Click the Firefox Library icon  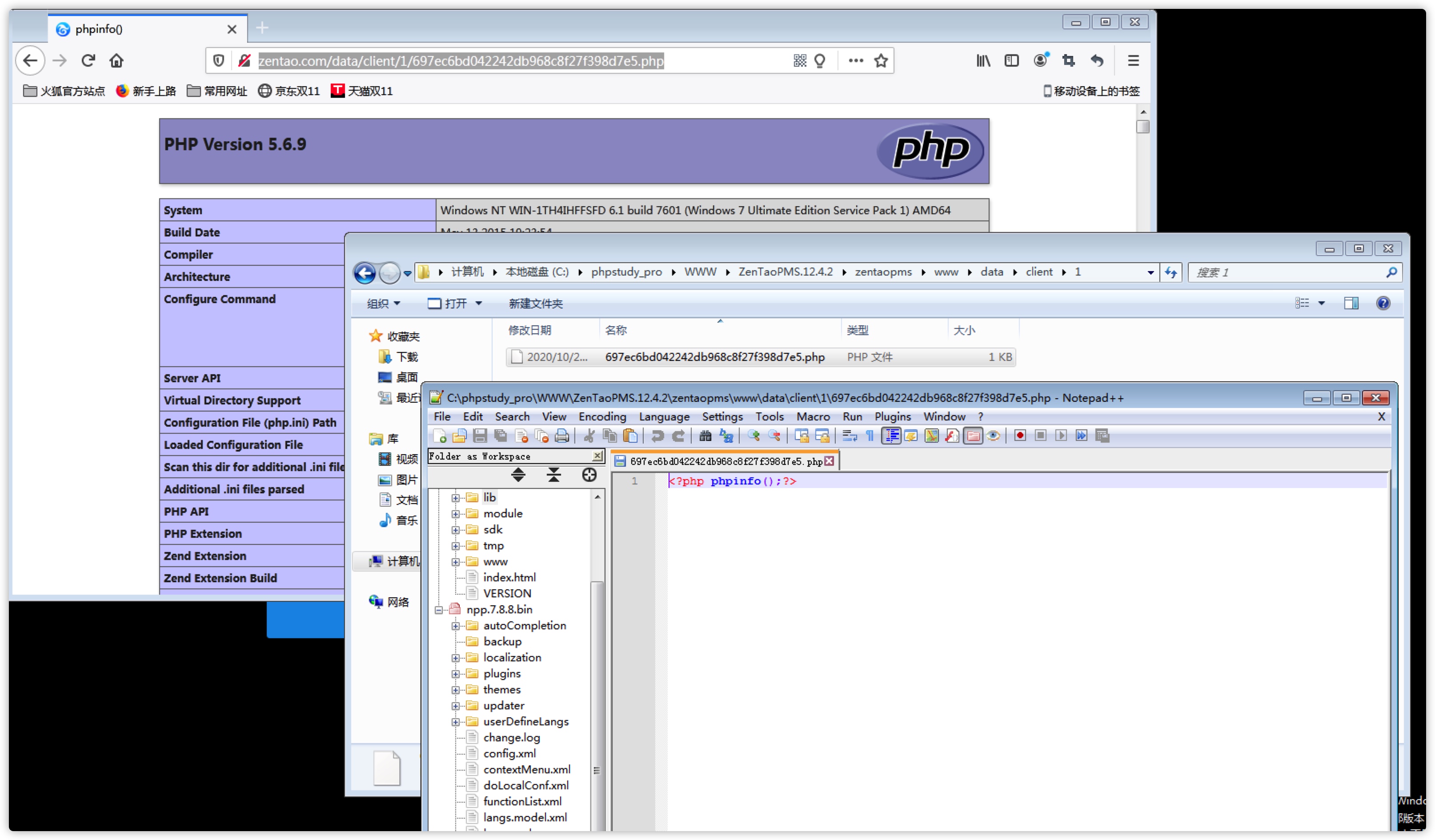pyautogui.click(x=983, y=60)
